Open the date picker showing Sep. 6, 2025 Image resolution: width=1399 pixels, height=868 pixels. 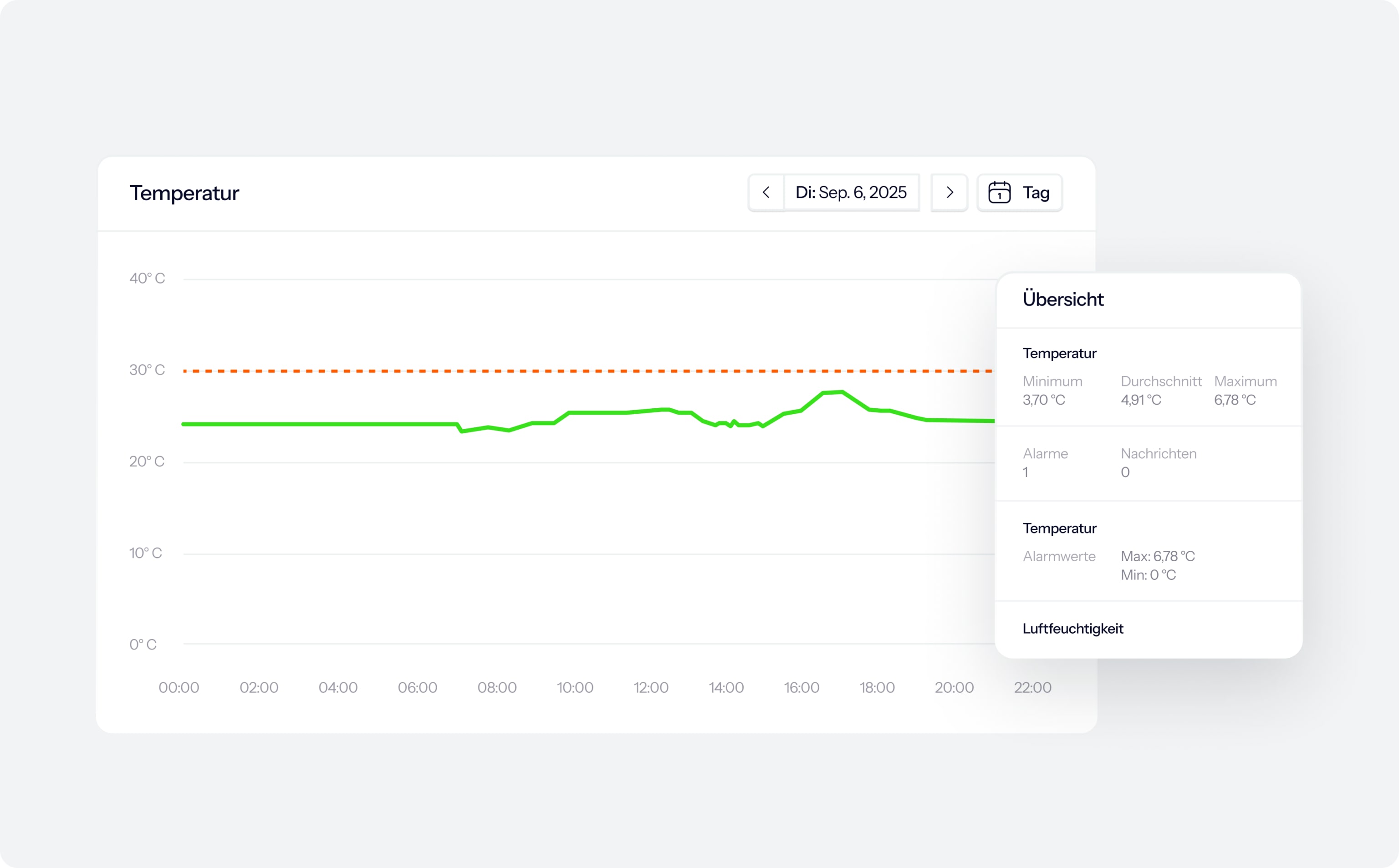(x=851, y=193)
